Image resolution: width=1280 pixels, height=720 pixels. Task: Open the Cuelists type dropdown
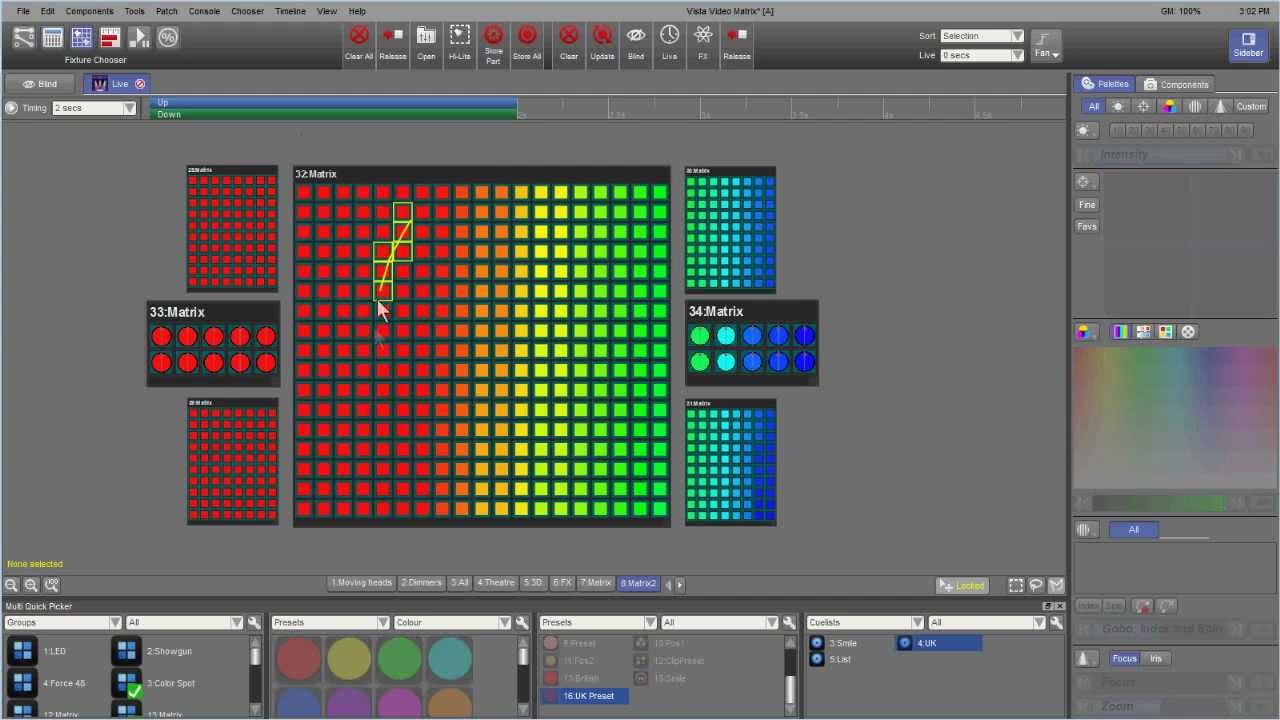click(x=864, y=622)
